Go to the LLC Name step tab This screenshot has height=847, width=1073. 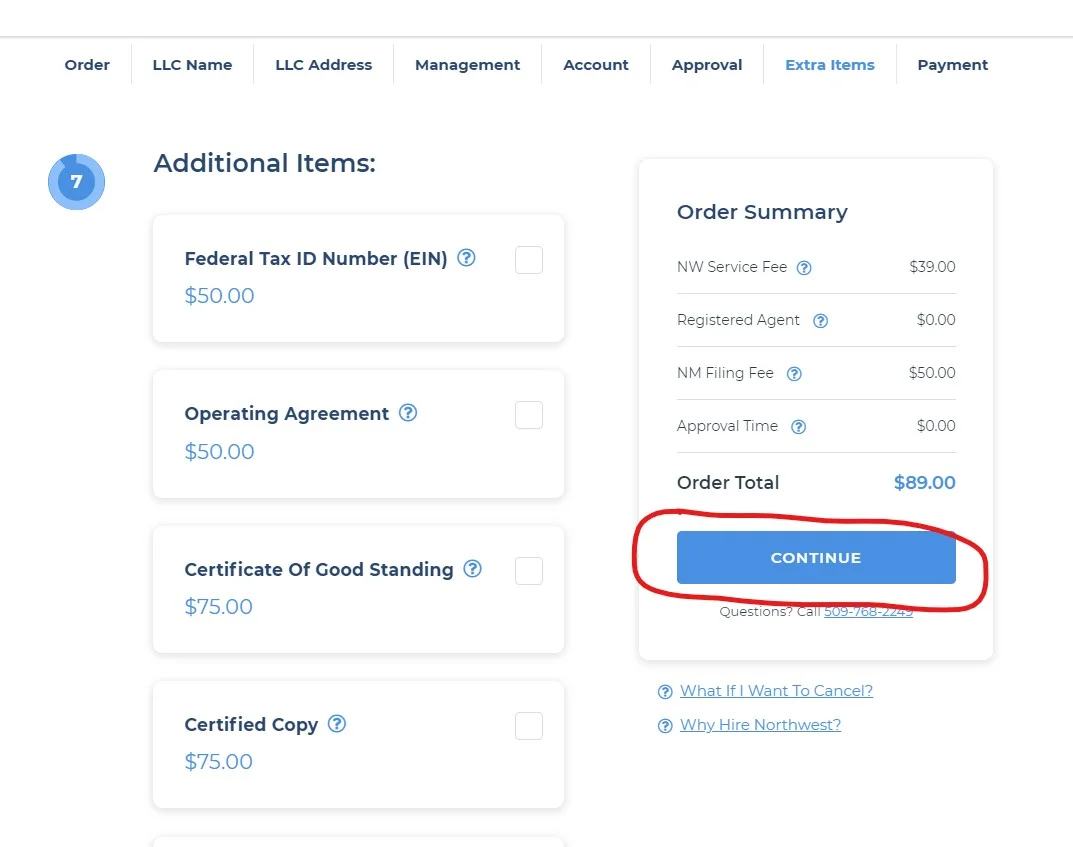192,65
